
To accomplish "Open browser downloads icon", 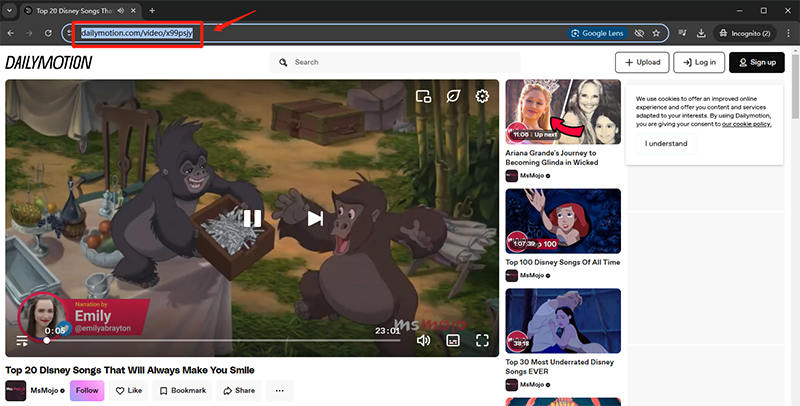I will 700,33.
